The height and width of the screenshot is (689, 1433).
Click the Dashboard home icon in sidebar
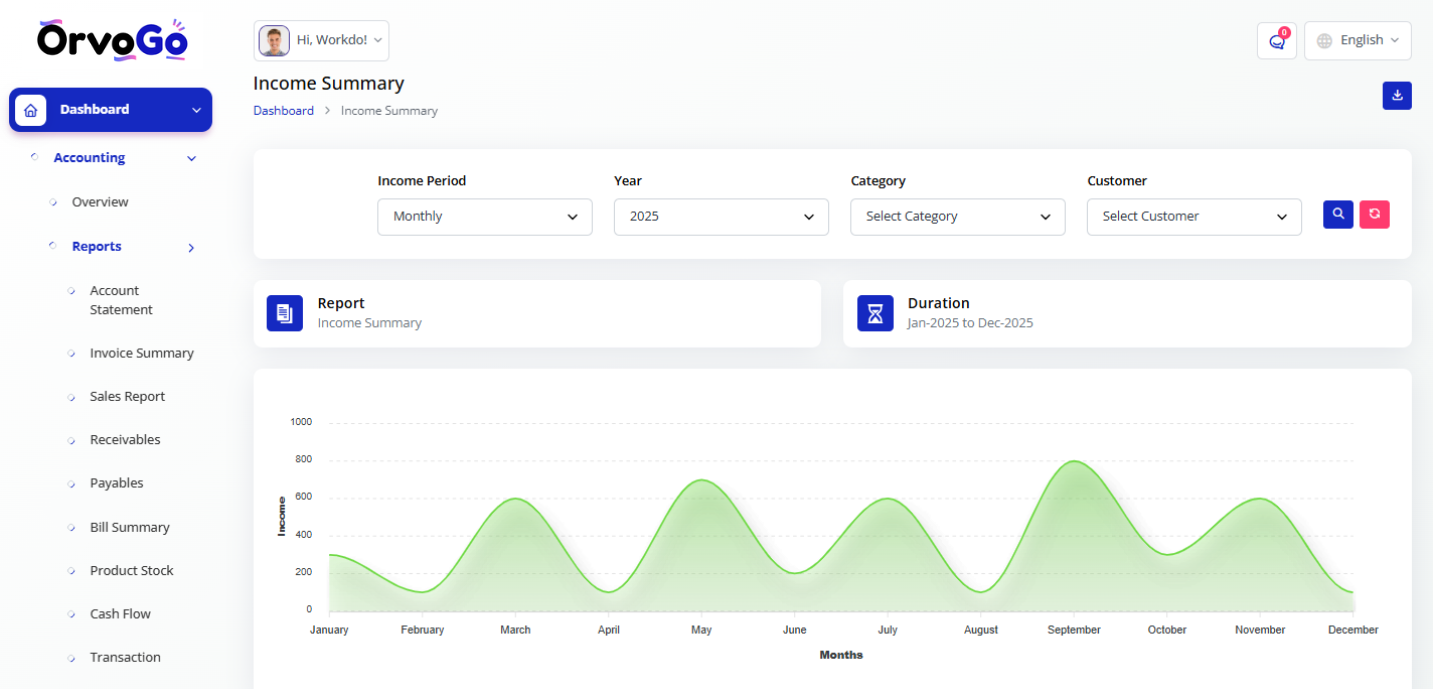pyautogui.click(x=30, y=110)
